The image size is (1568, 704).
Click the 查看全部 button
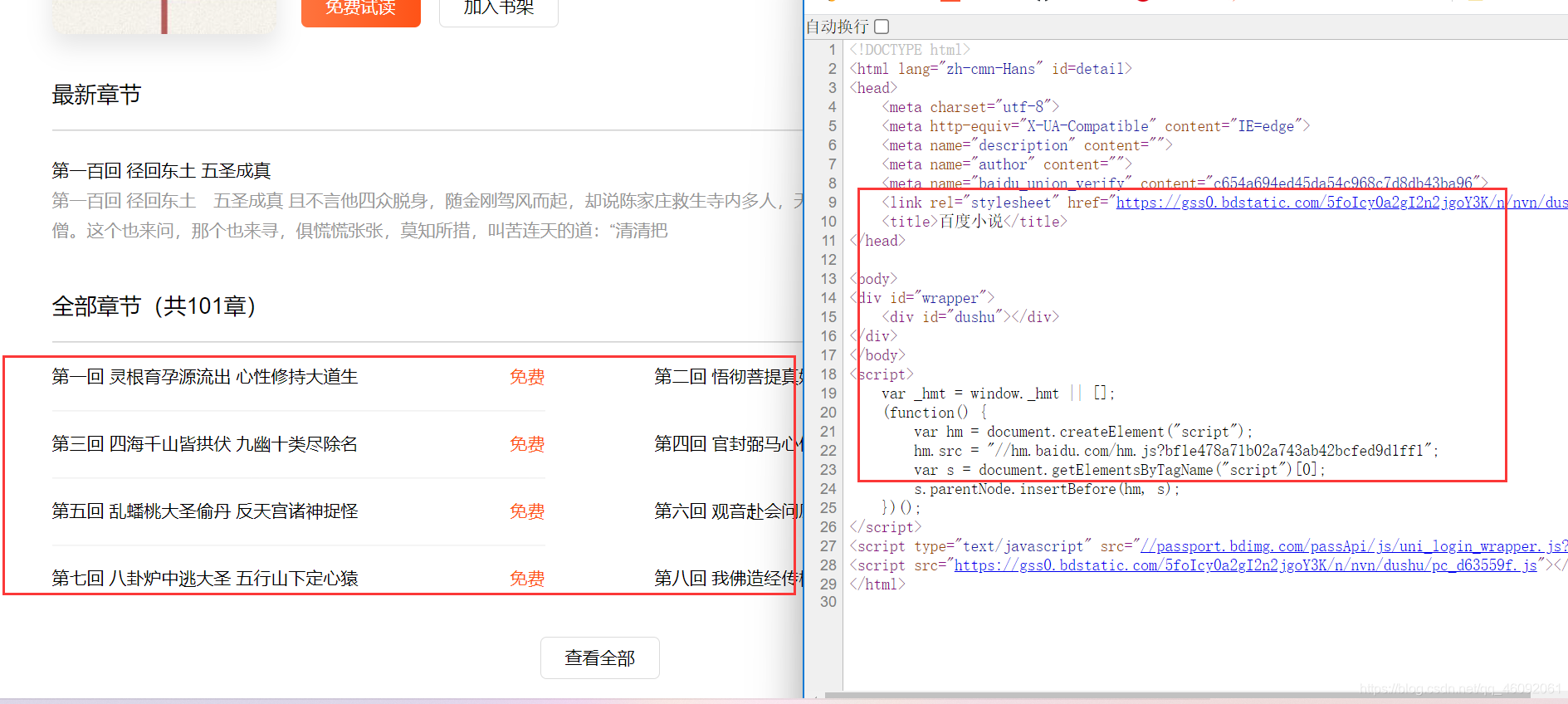(x=599, y=658)
